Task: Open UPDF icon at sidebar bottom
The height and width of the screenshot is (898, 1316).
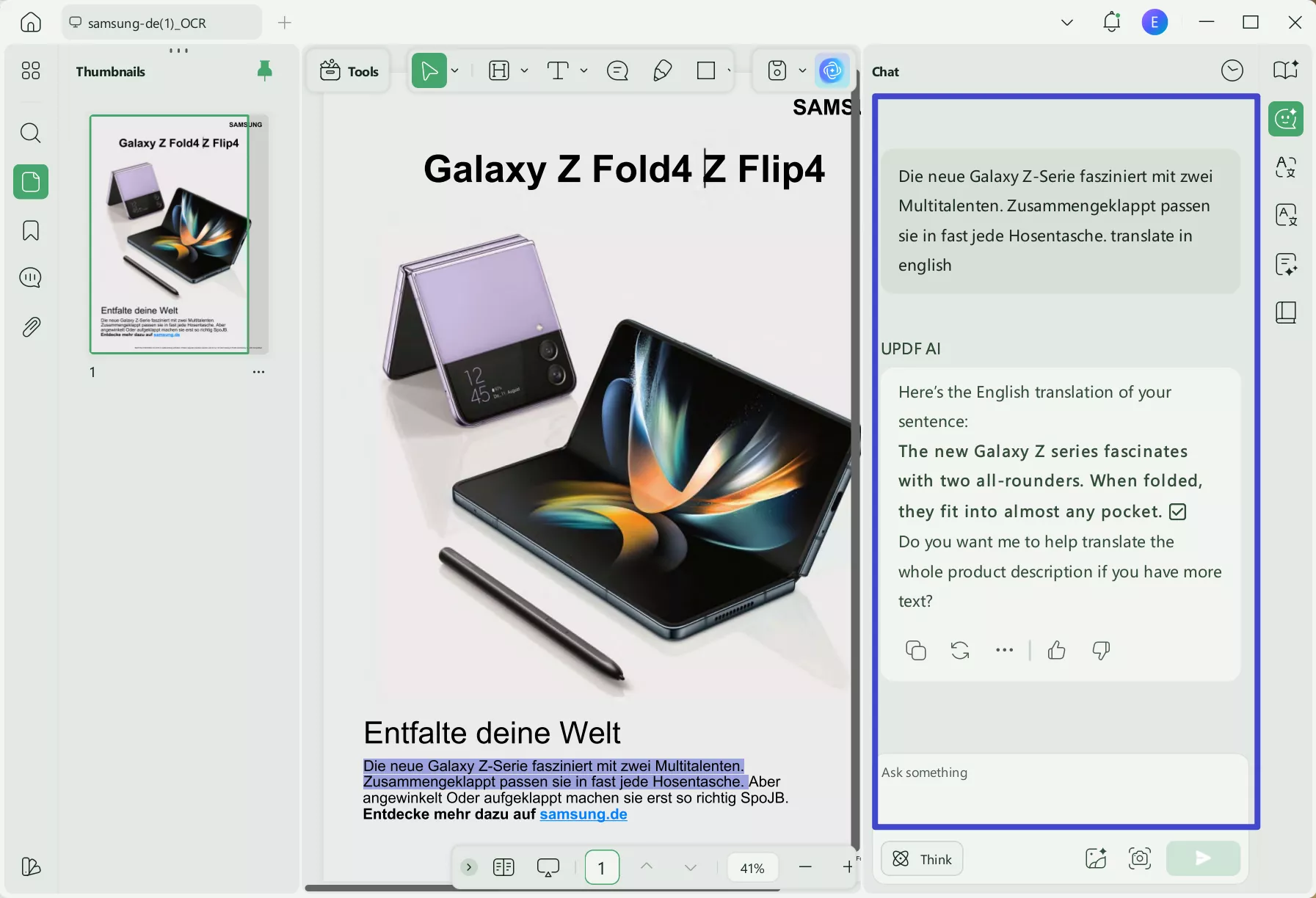Action: [x=31, y=866]
